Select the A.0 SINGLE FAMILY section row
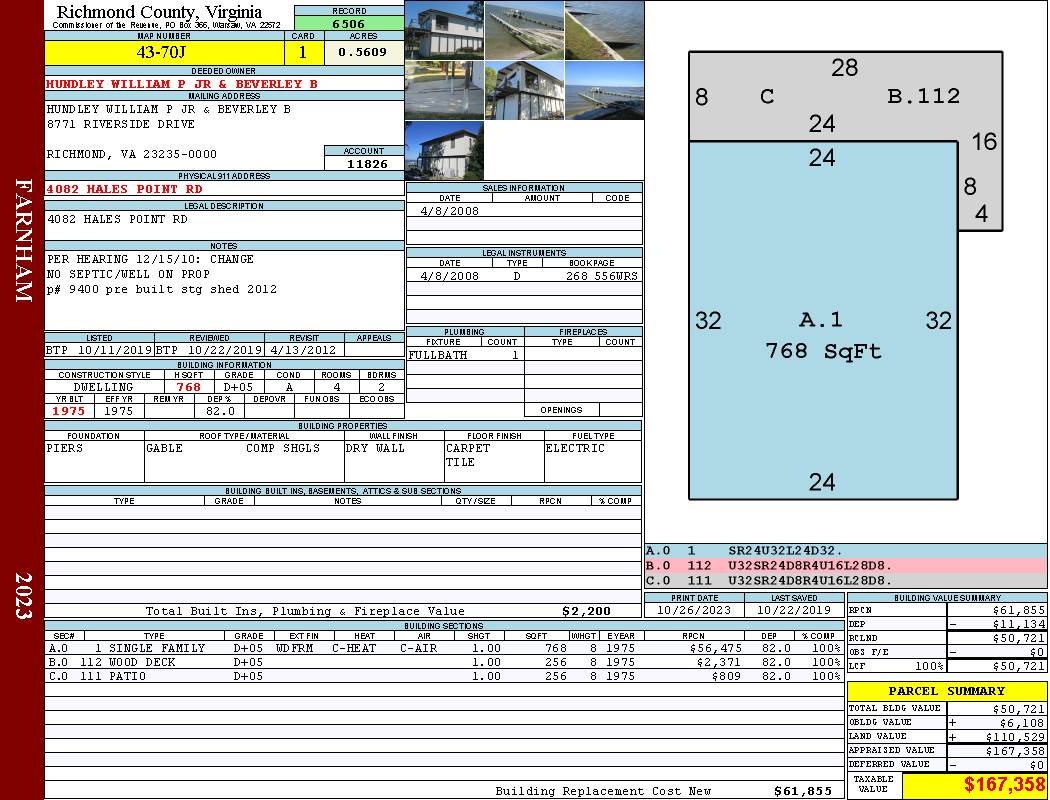This screenshot has width=1050, height=800. coord(445,648)
